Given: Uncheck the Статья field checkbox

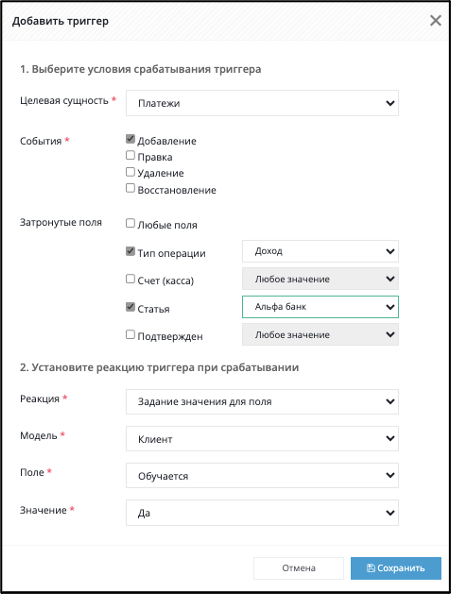Looking at the screenshot, I should click(x=130, y=307).
